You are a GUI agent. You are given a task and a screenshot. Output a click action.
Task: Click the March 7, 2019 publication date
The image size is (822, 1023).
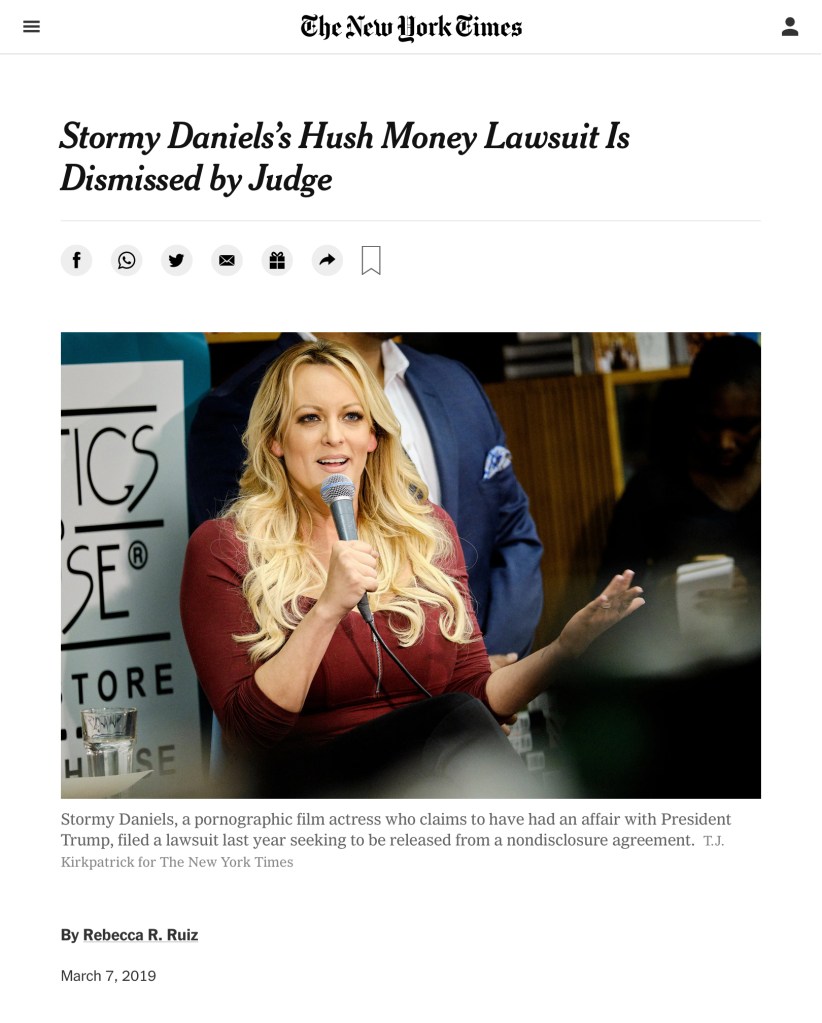(x=108, y=976)
